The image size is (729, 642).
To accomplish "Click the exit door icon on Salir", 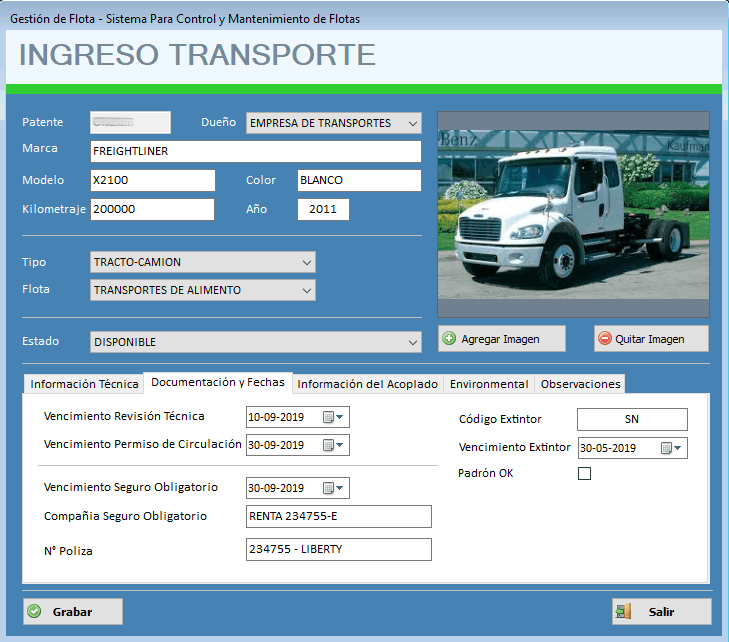I will [x=623, y=611].
